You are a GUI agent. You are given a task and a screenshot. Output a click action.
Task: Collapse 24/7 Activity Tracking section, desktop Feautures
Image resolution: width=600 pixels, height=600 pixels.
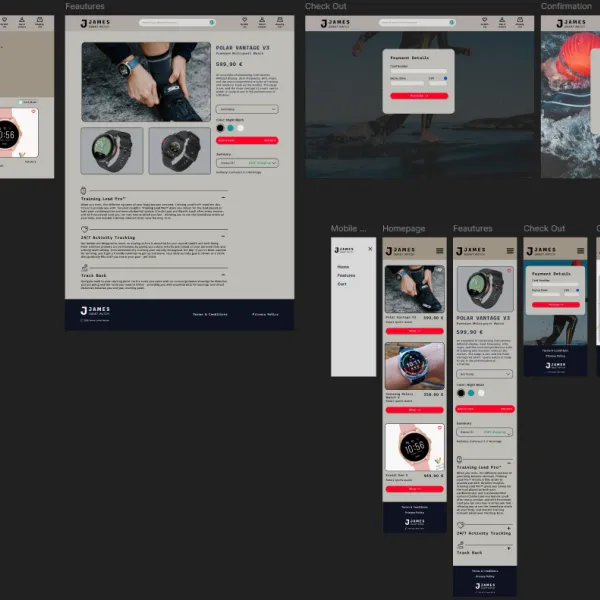pos(223,236)
